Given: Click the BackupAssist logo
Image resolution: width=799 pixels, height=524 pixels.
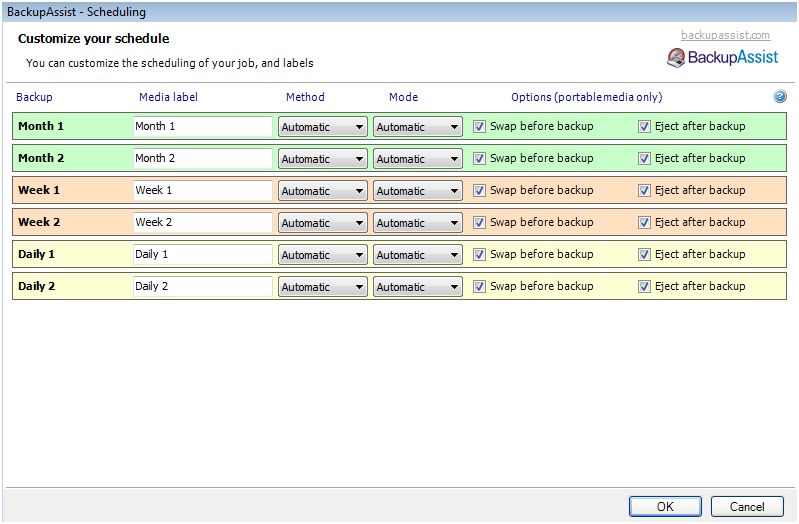Looking at the screenshot, I should (723, 58).
